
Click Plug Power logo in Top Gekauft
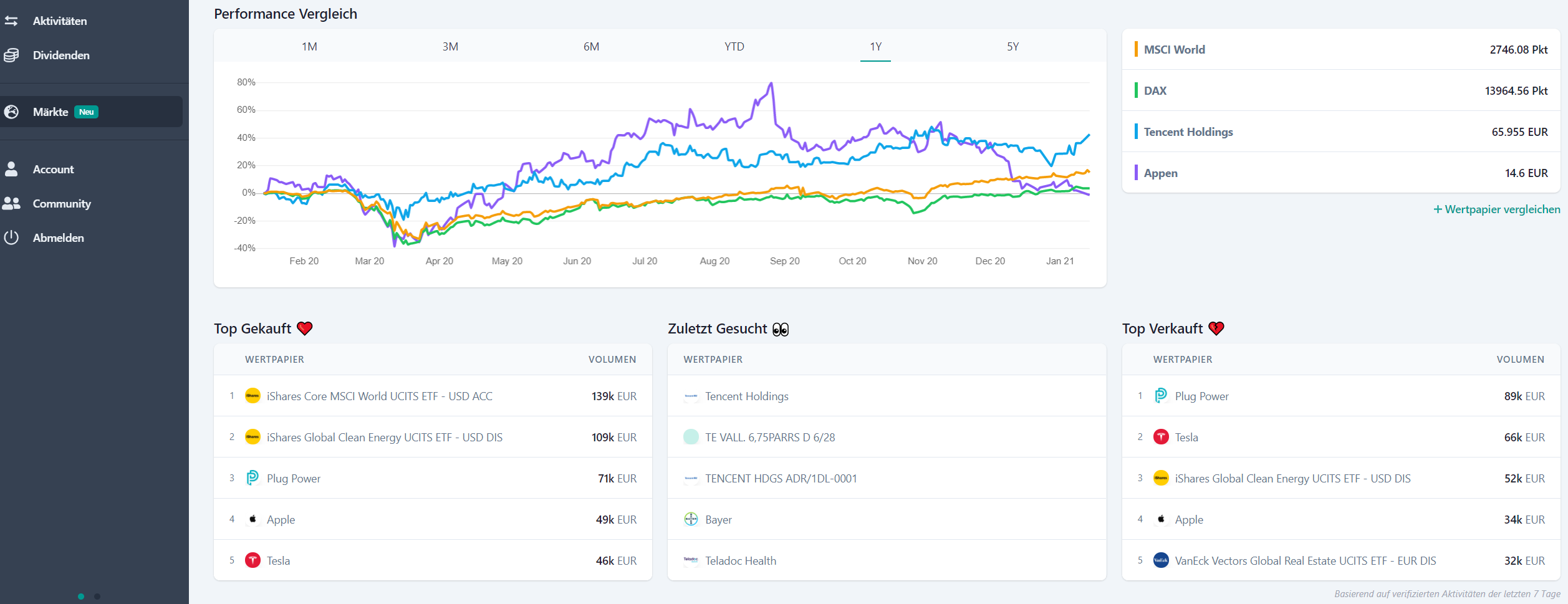tap(253, 478)
